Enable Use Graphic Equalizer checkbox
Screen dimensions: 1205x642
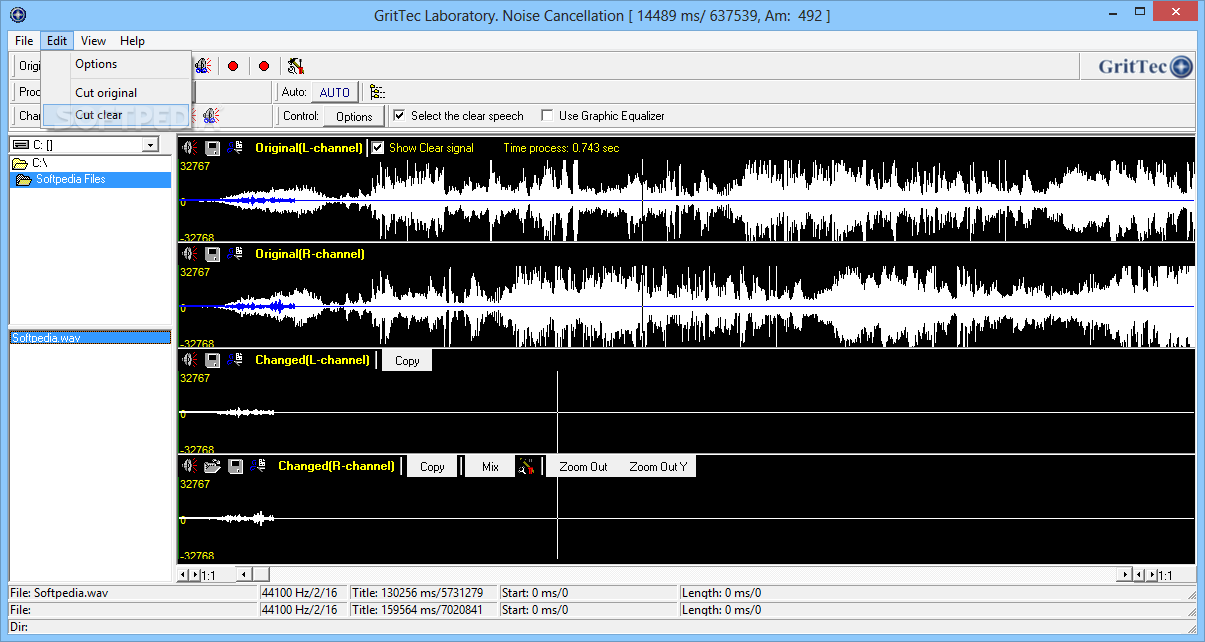pyautogui.click(x=547, y=116)
